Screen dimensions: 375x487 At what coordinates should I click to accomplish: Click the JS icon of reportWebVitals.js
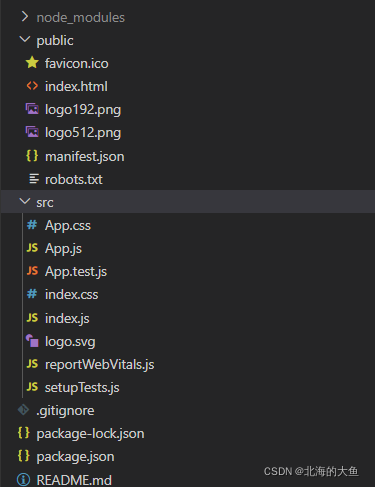[32, 364]
